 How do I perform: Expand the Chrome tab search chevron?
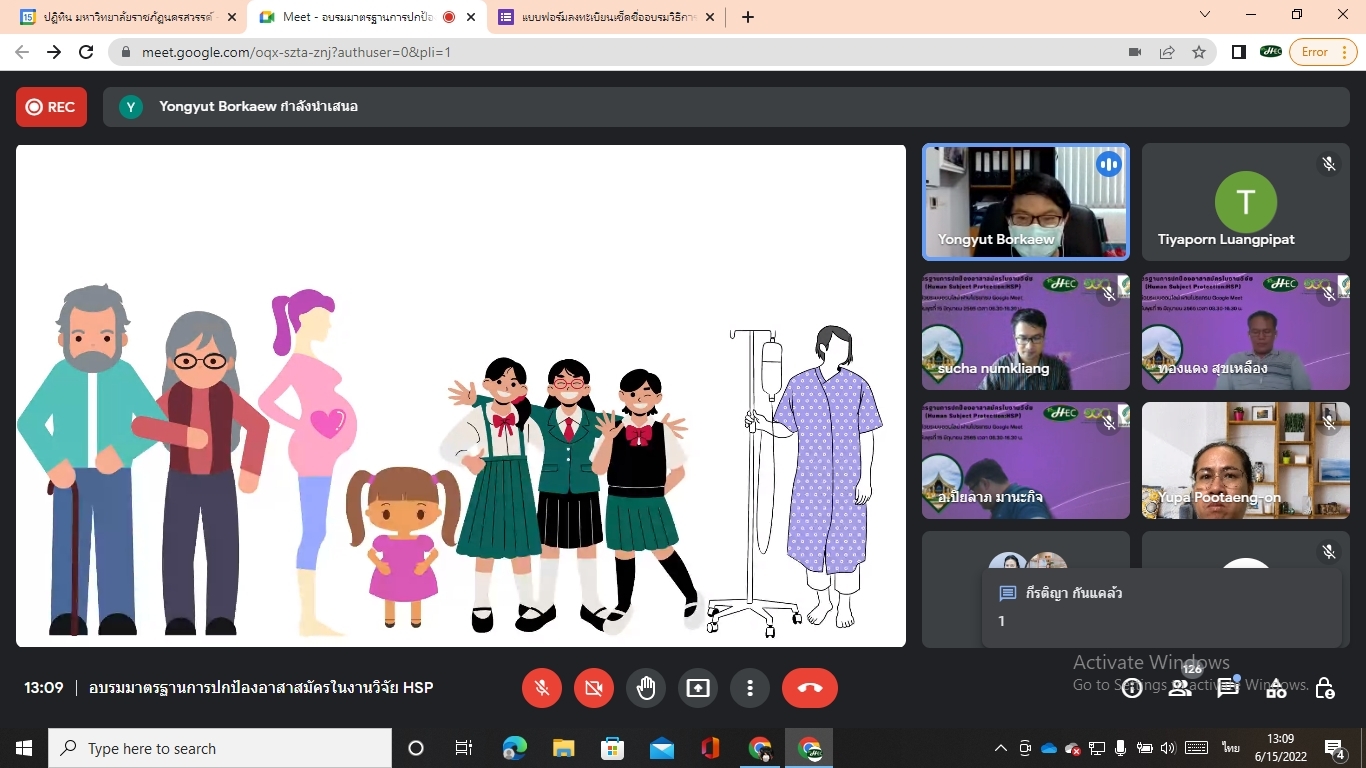[1205, 15]
